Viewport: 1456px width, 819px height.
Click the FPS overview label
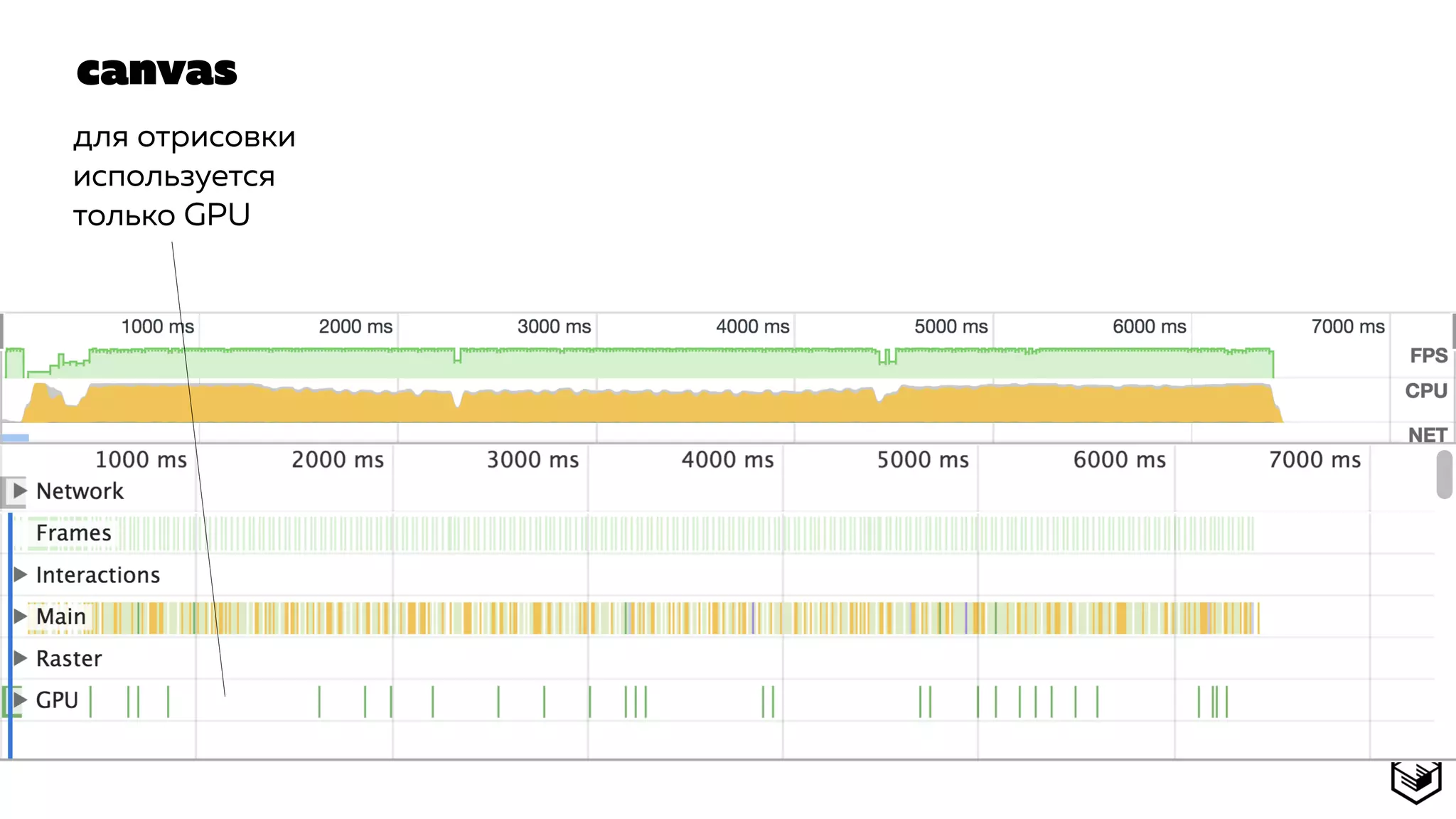[1428, 355]
